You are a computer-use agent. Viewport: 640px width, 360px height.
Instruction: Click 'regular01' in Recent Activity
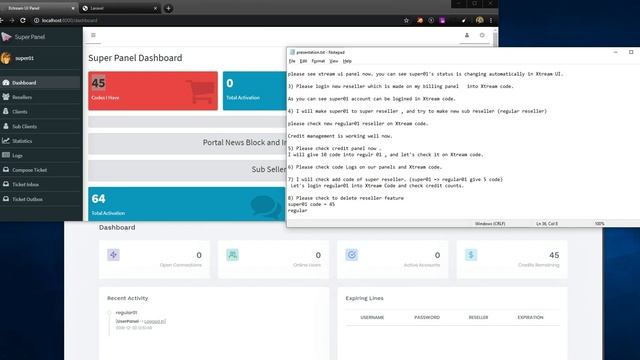[127, 312]
